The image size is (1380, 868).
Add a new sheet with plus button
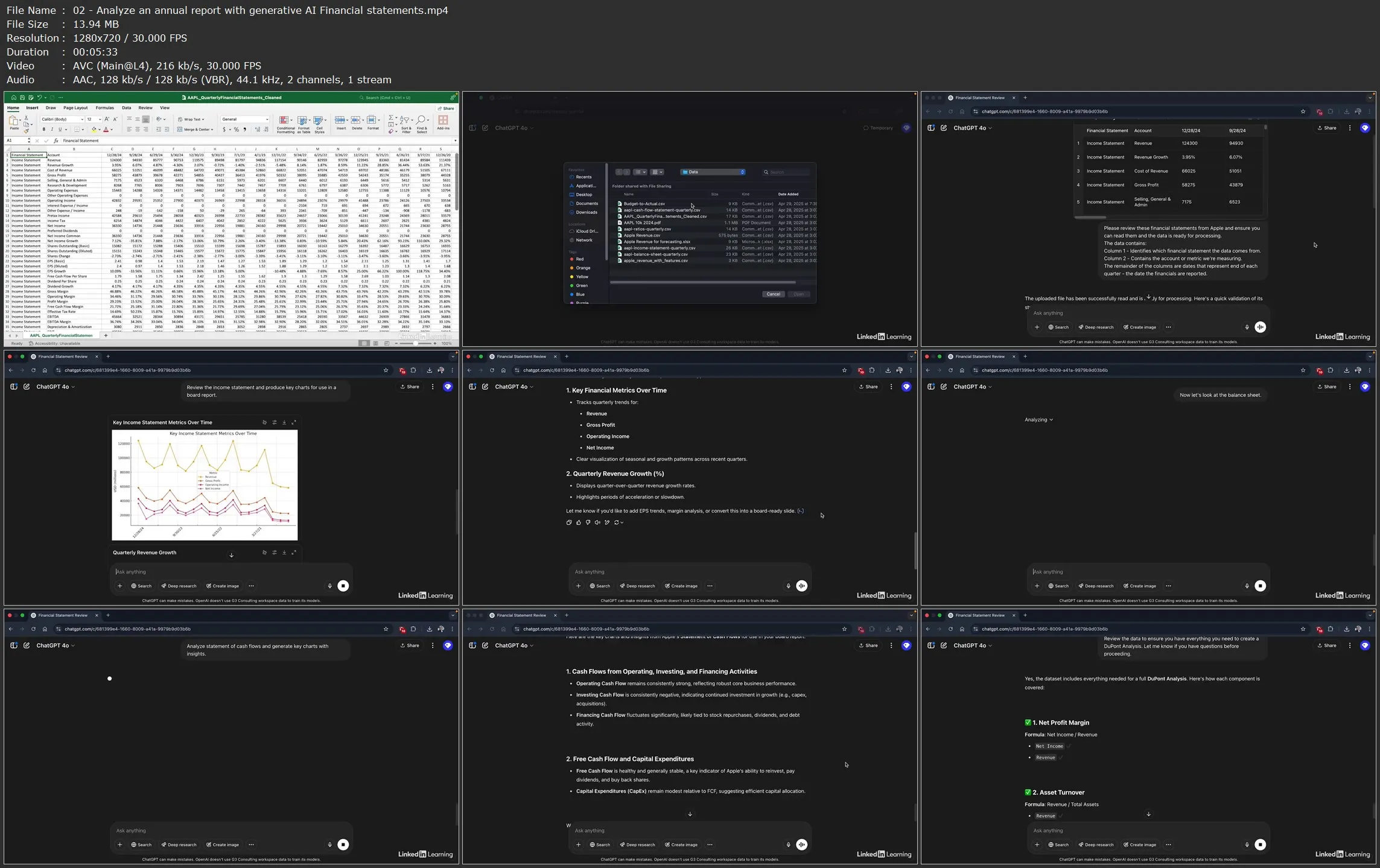pos(106,335)
